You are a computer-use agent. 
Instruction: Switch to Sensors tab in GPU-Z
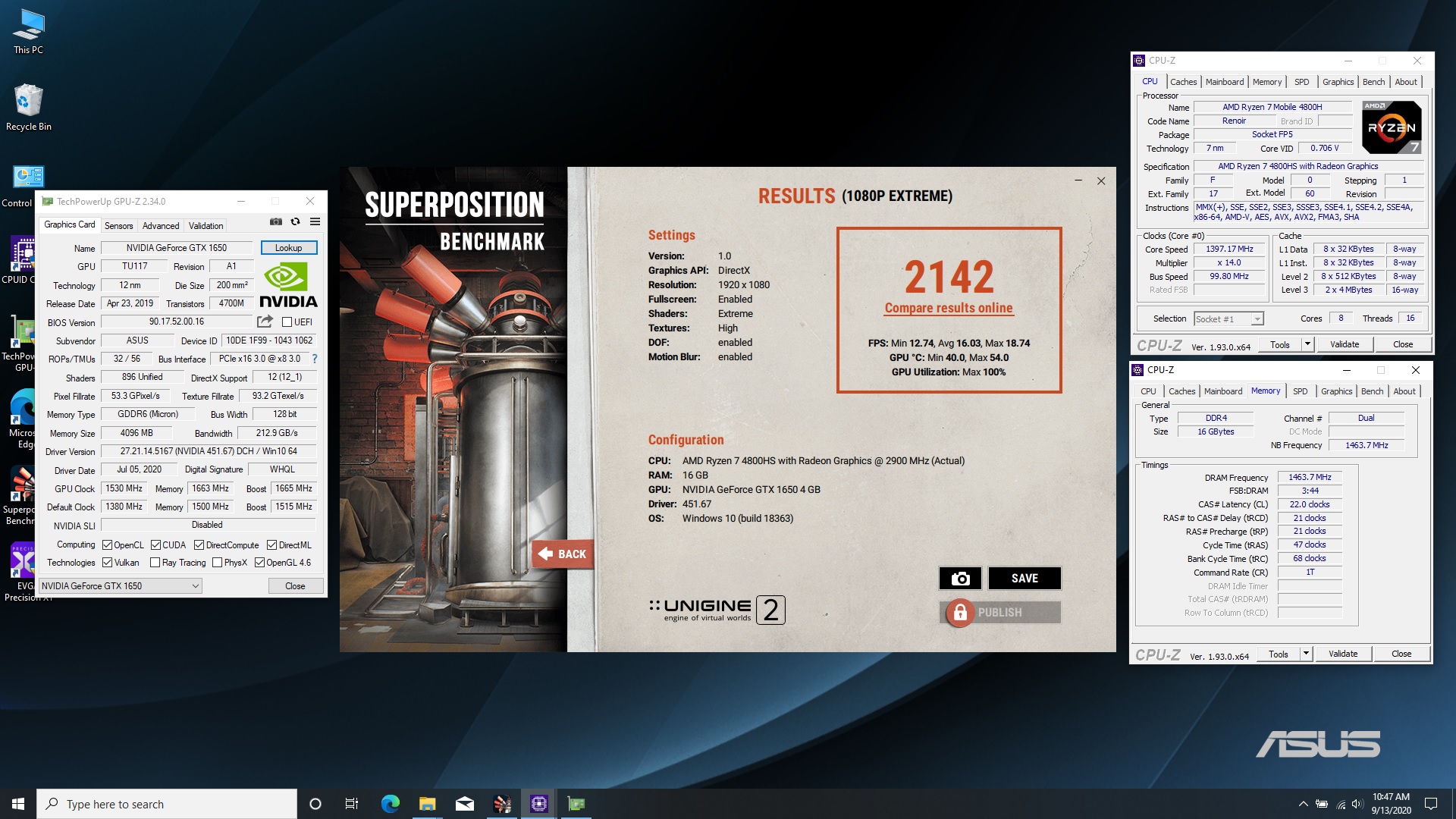tap(118, 226)
